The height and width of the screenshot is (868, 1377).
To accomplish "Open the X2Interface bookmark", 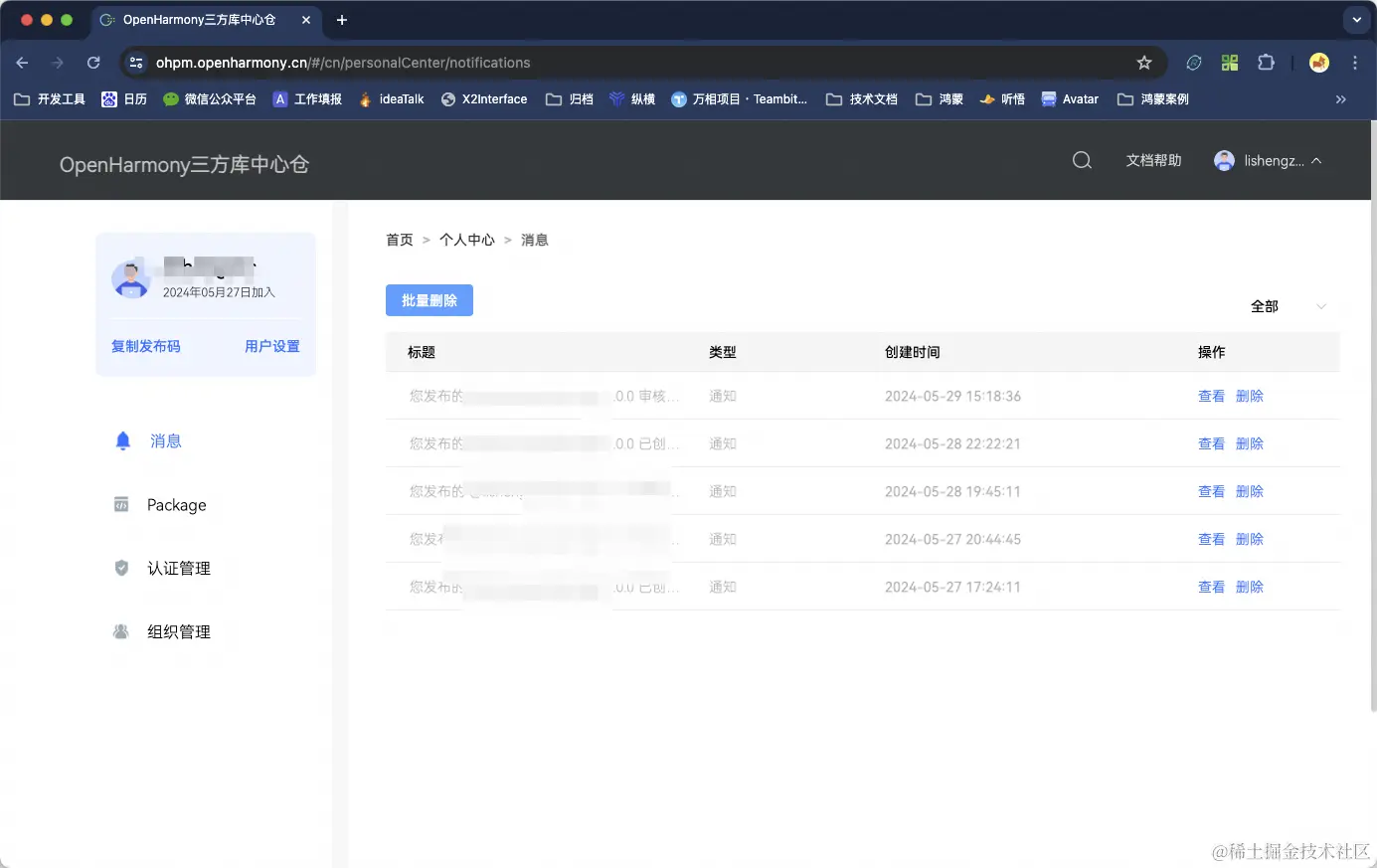I will click(484, 99).
